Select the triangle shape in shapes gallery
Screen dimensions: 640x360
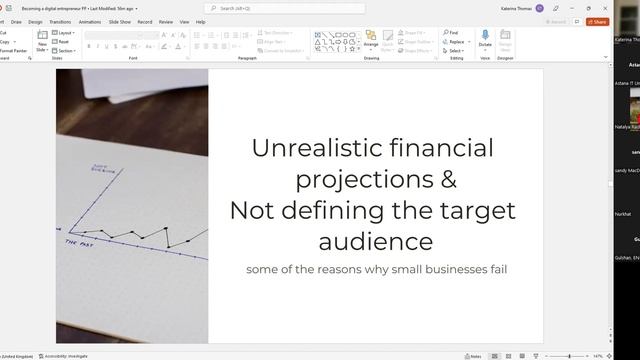[318, 42]
